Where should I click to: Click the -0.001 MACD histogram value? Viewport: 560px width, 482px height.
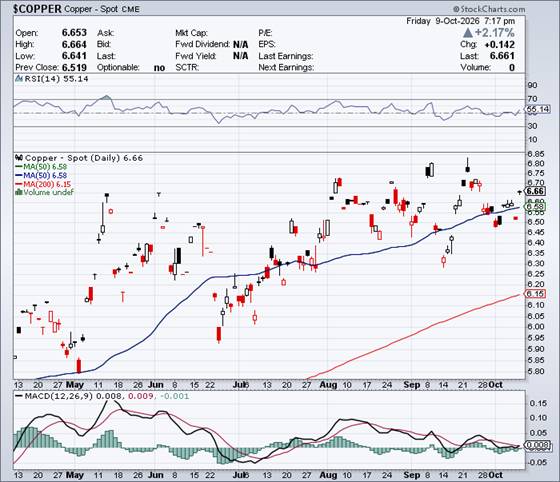[175, 396]
